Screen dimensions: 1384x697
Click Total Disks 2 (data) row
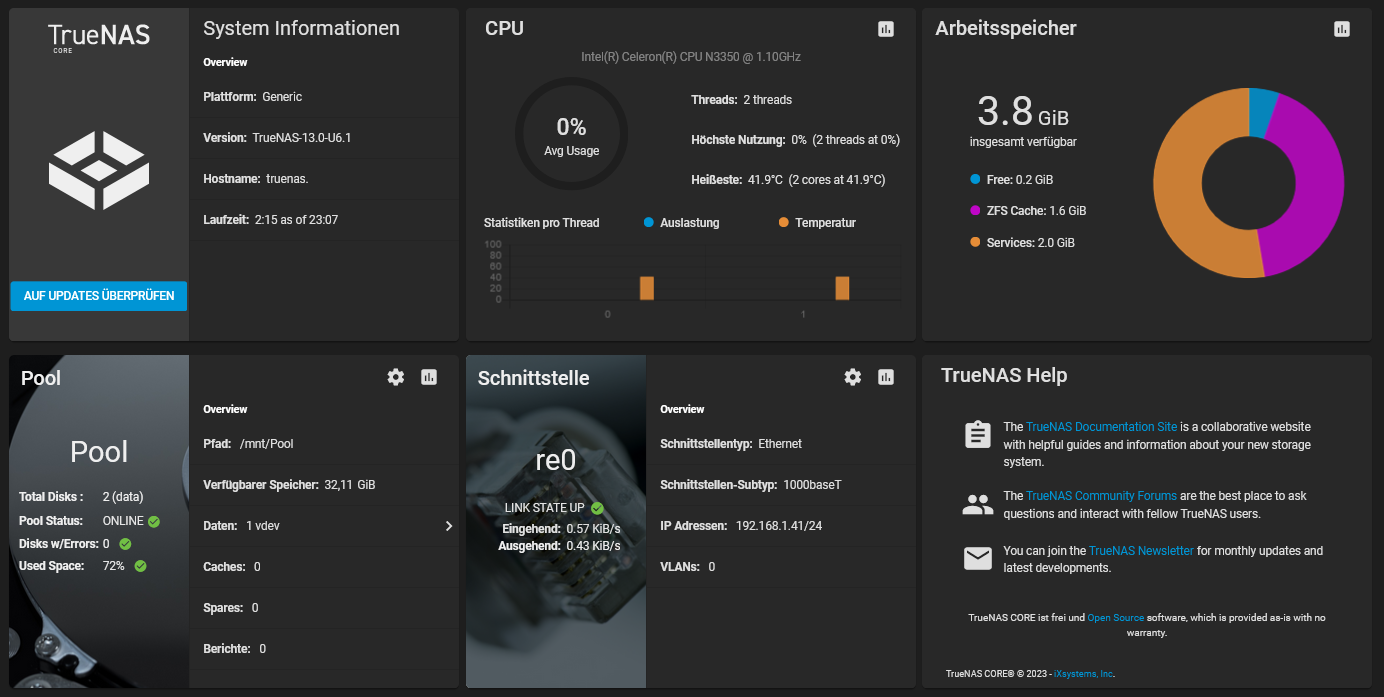[79, 497]
